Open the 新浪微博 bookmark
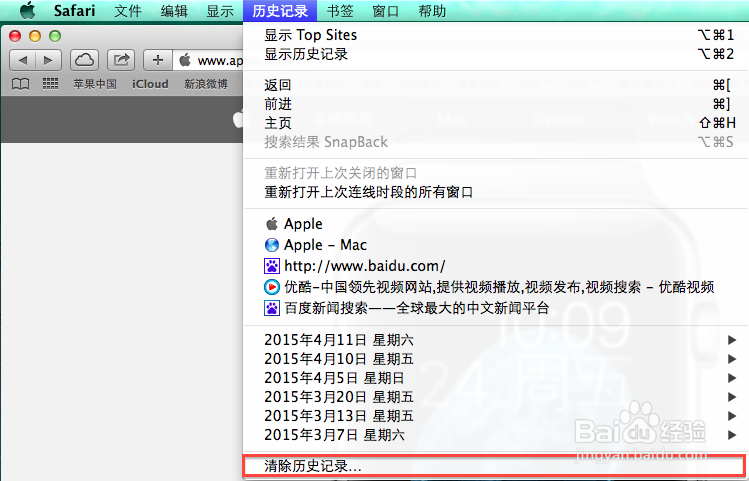Image resolution: width=749 pixels, height=481 pixels. (x=206, y=84)
